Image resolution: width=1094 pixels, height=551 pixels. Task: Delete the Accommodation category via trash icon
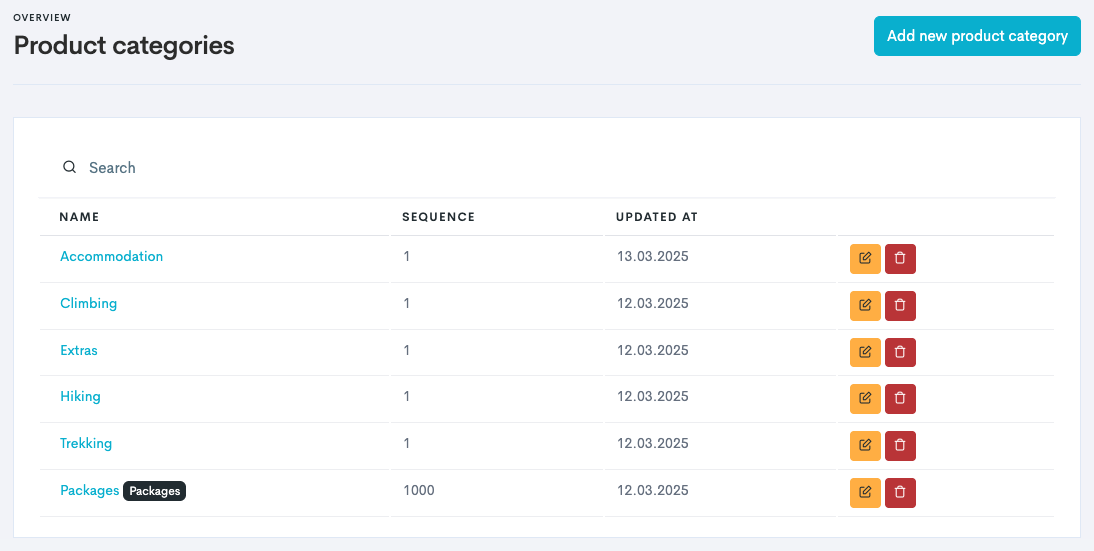900,258
